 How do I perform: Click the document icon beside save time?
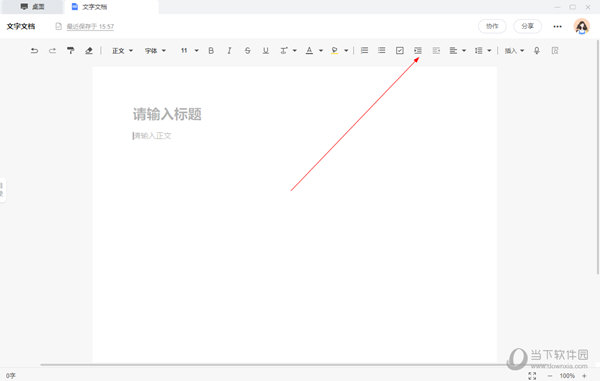click(x=58, y=26)
